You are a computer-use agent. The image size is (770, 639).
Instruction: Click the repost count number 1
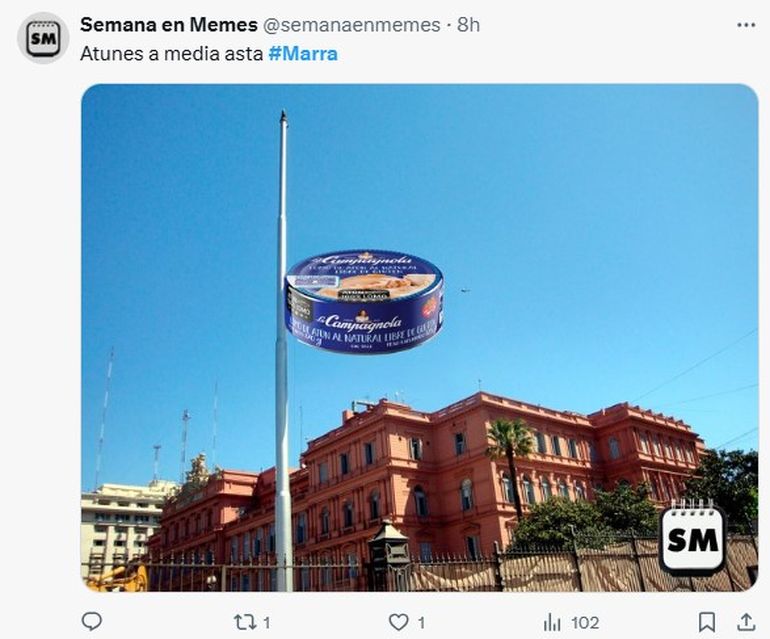(267, 623)
